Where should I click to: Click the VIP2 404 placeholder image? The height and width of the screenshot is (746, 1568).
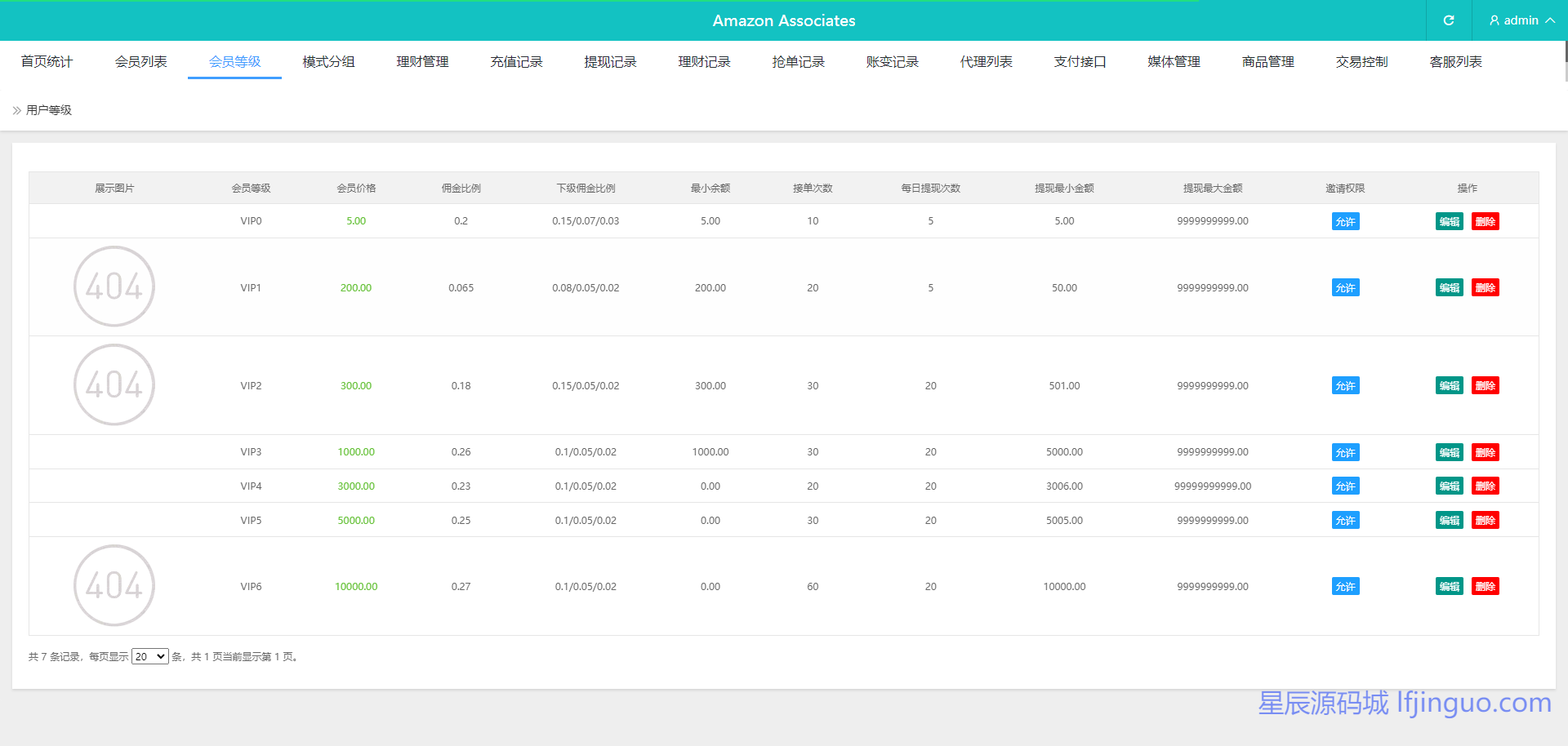coord(114,384)
